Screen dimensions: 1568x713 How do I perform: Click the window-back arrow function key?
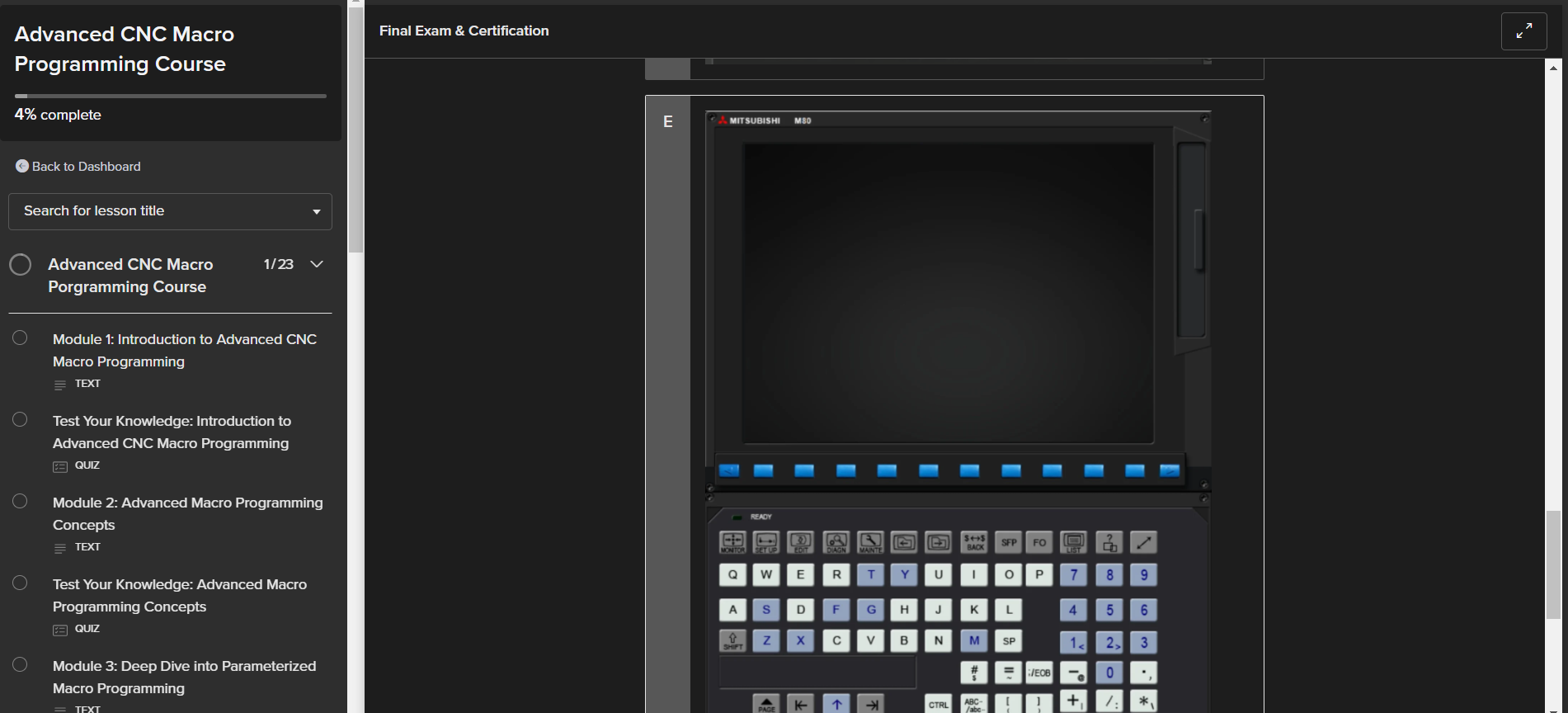point(904,542)
